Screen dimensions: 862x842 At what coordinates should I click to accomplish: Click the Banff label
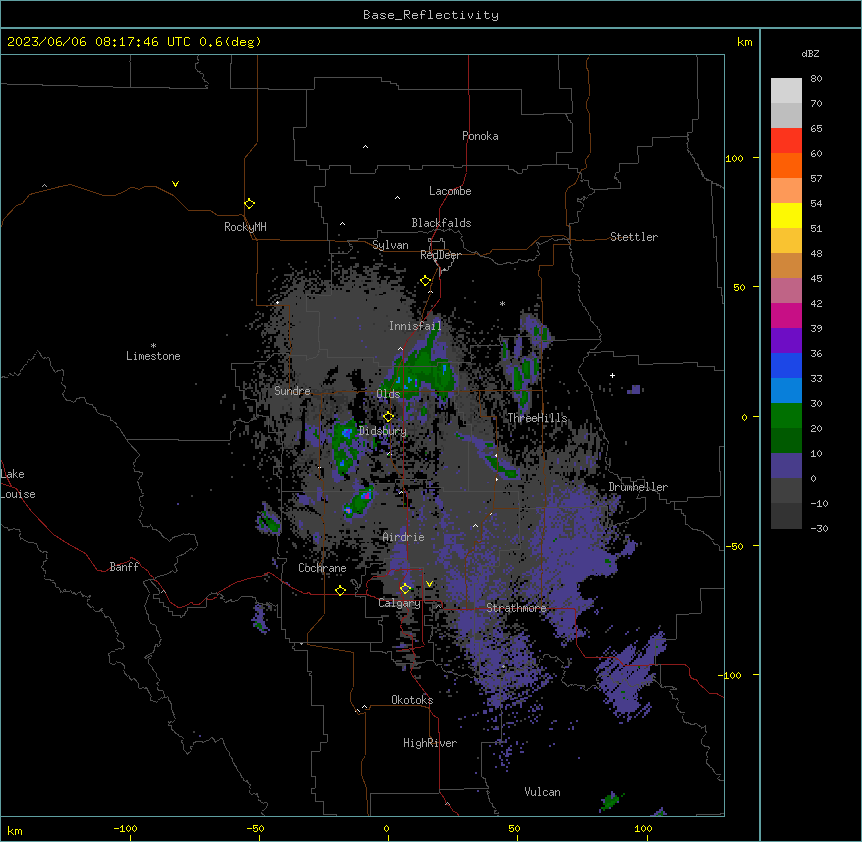click(124, 567)
